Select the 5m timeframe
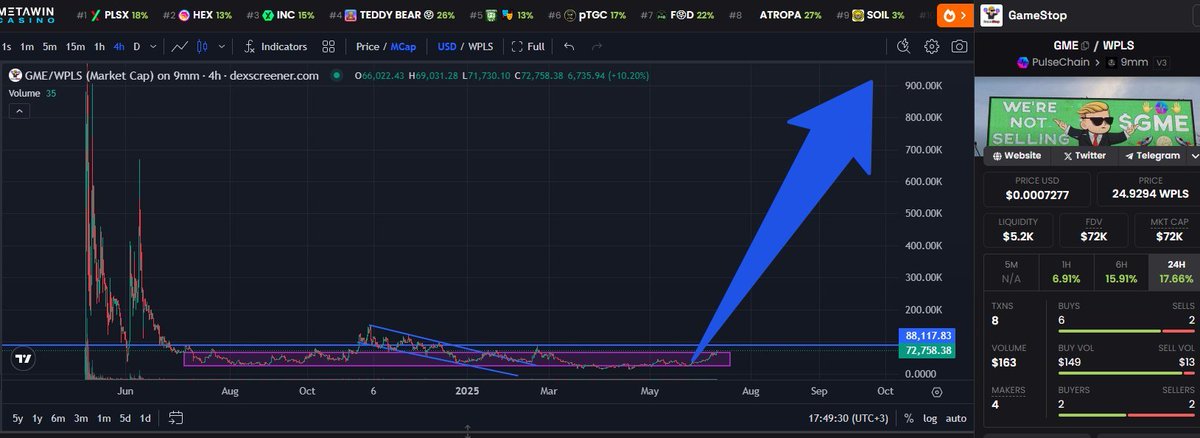Image resolution: width=1200 pixels, height=438 pixels. (x=50, y=47)
